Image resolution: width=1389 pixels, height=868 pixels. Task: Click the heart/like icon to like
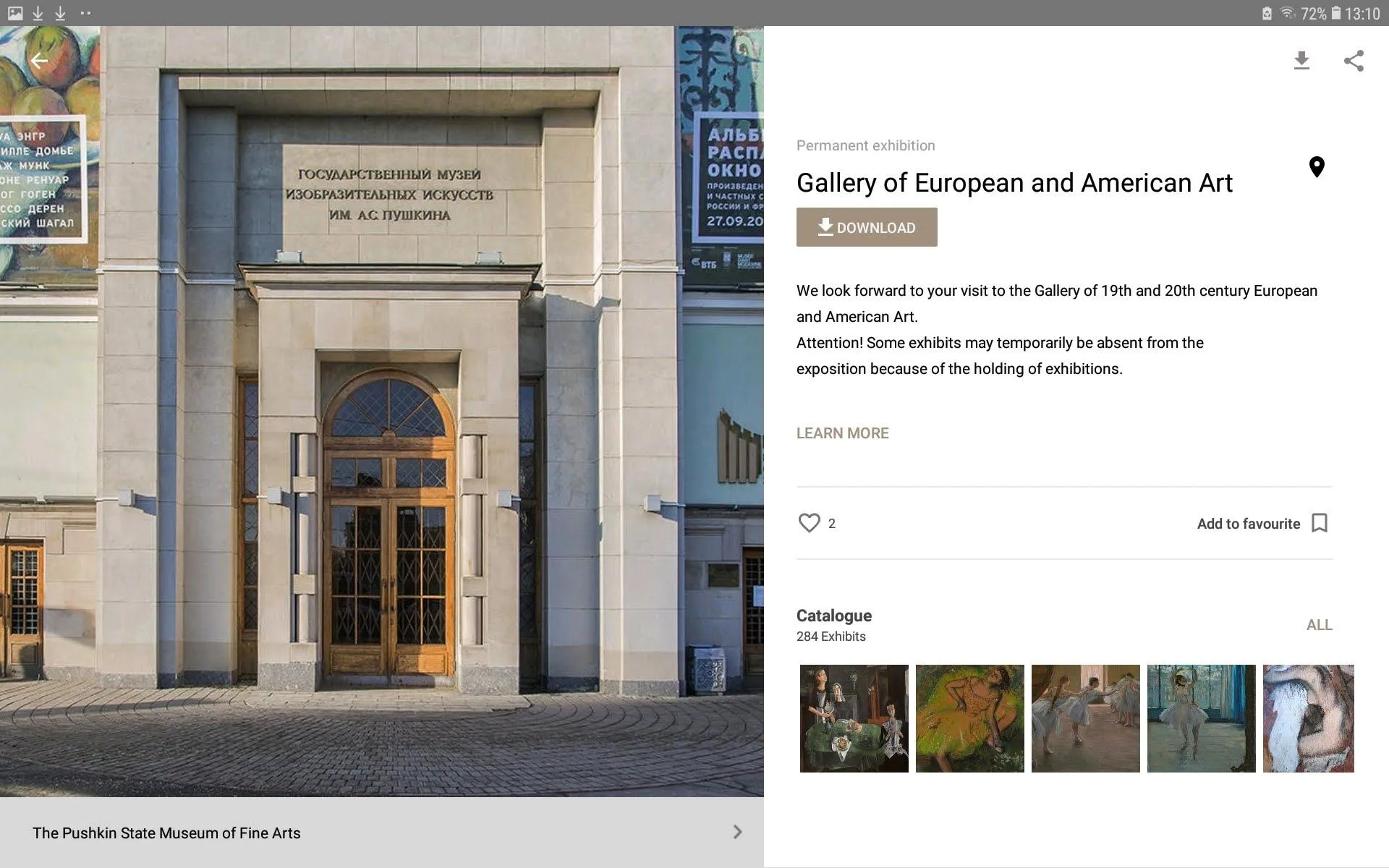click(x=808, y=521)
